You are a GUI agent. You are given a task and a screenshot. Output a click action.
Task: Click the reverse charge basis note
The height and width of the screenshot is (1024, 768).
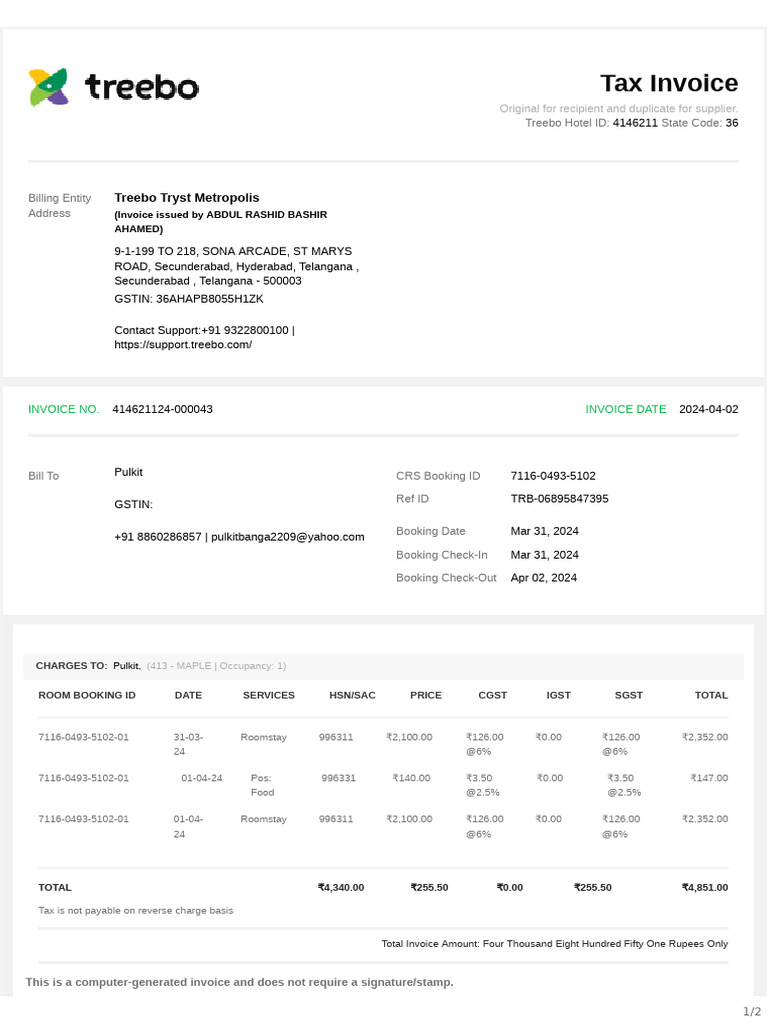point(136,910)
